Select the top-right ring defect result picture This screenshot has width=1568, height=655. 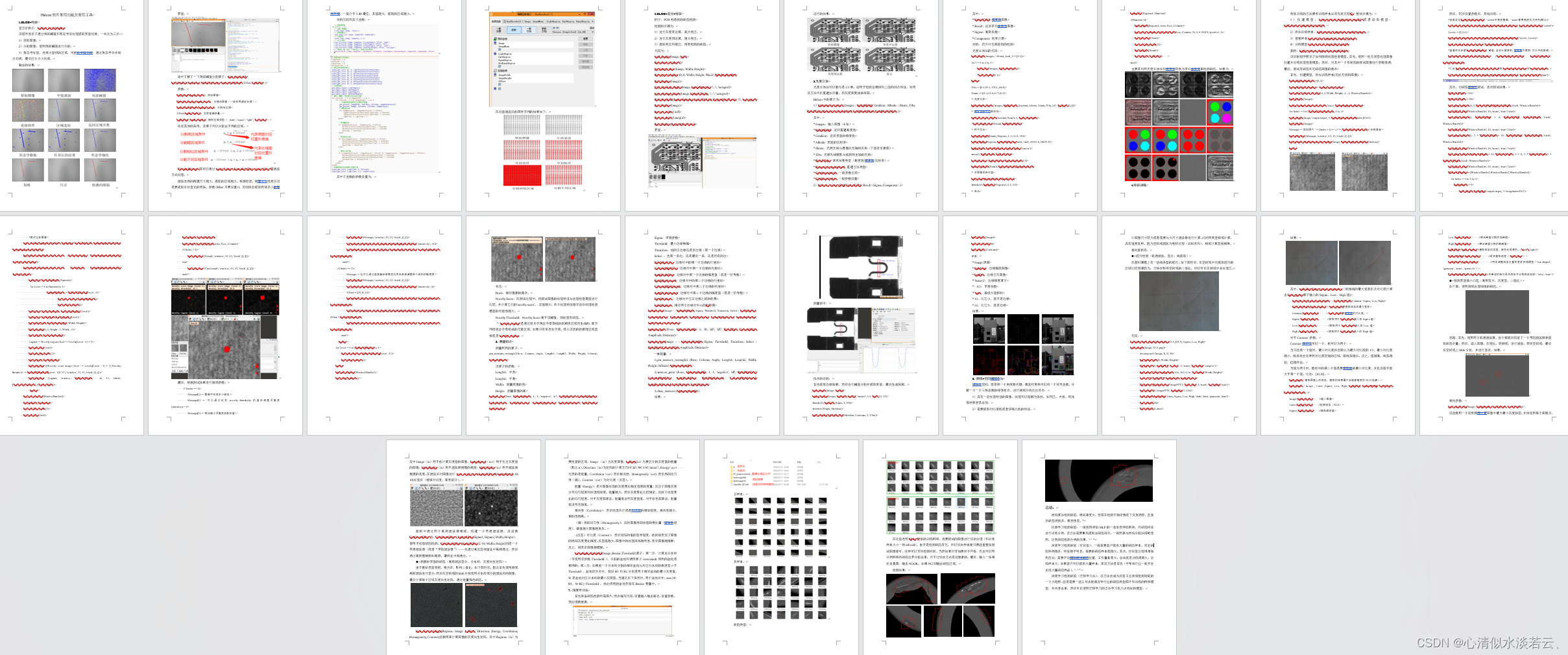coord(968,589)
